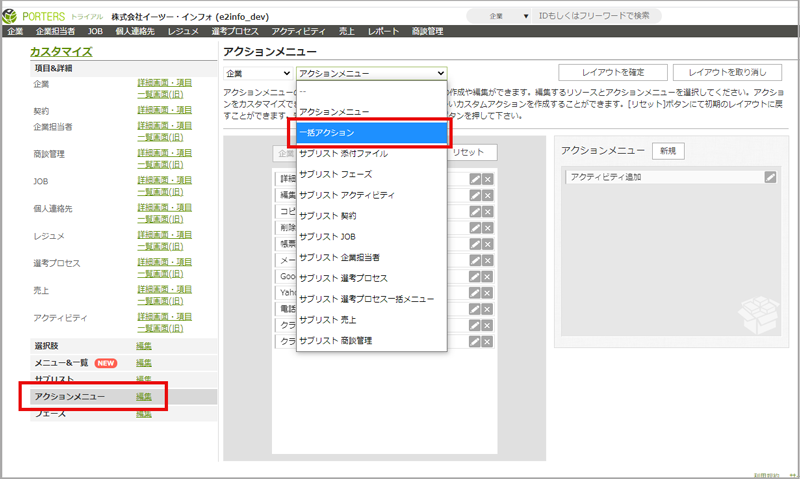Remove the 詳細 row with its X icon

488,178
